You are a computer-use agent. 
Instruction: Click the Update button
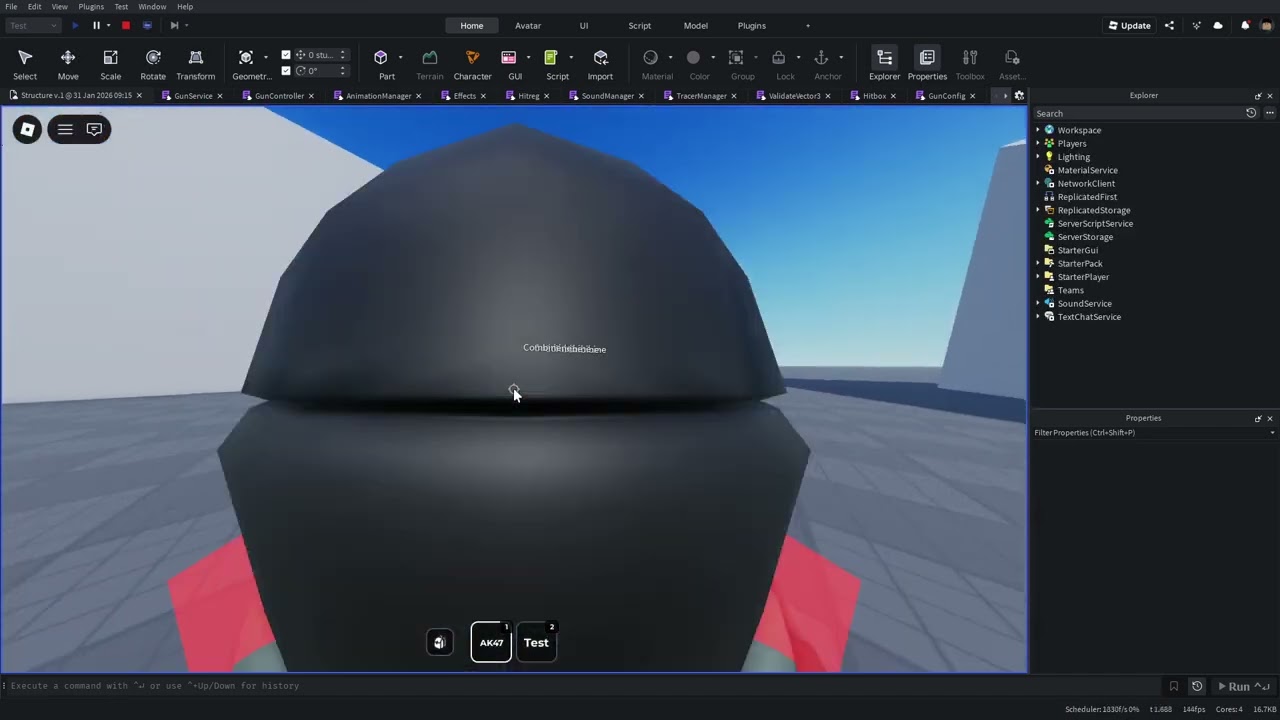pos(1130,25)
